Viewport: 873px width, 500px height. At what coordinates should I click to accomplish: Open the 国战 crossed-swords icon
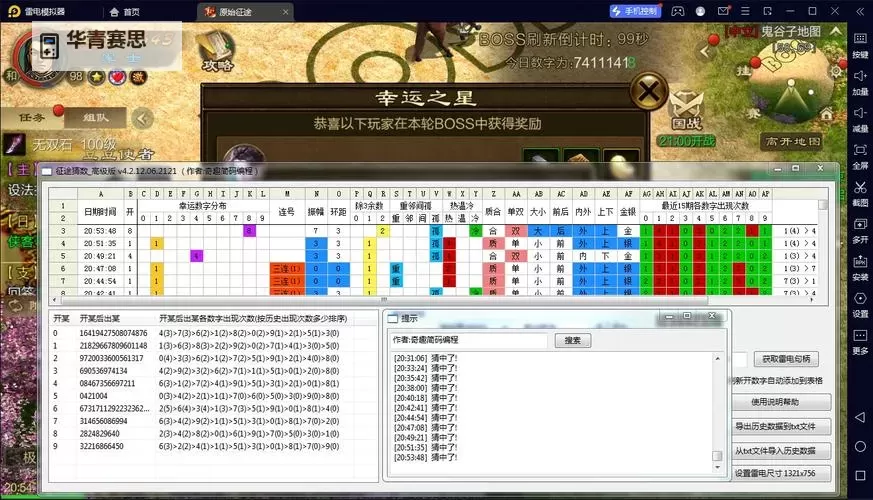[x=686, y=110]
